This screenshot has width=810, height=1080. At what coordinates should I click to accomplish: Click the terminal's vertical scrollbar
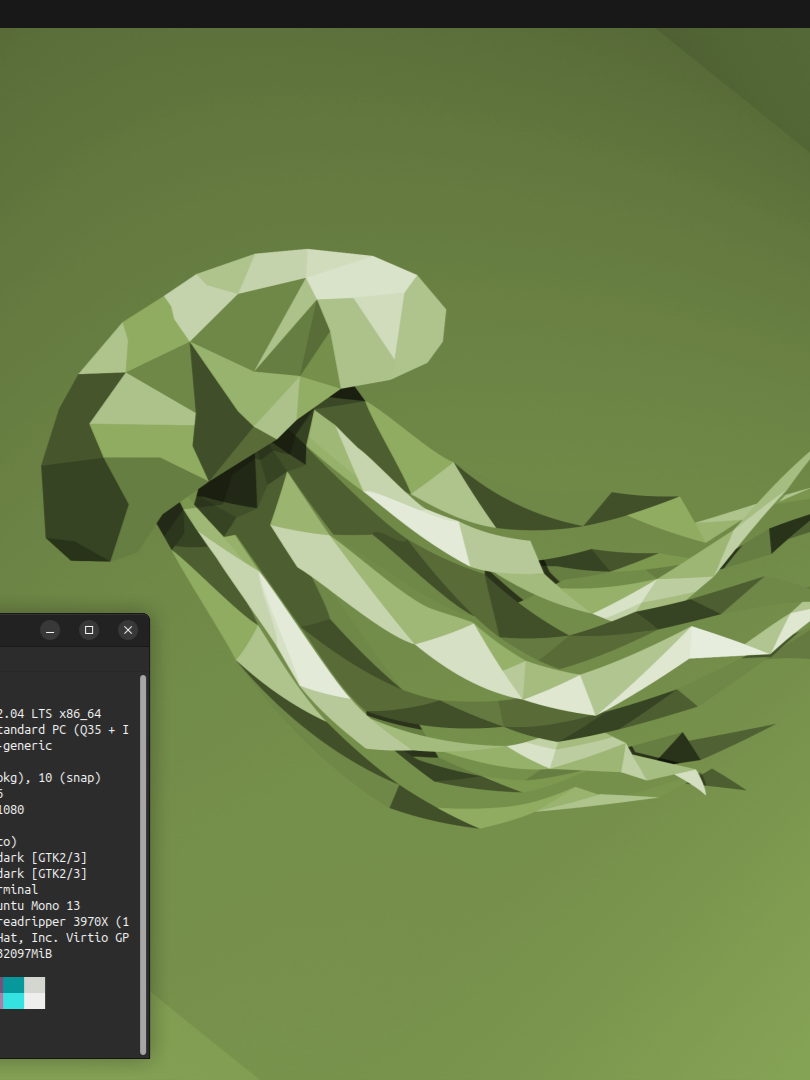point(143,864)
